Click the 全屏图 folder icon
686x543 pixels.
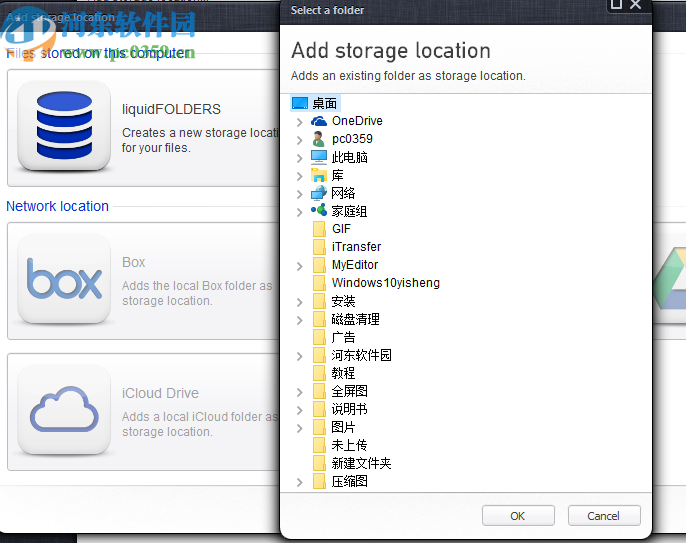coord(319,391)
